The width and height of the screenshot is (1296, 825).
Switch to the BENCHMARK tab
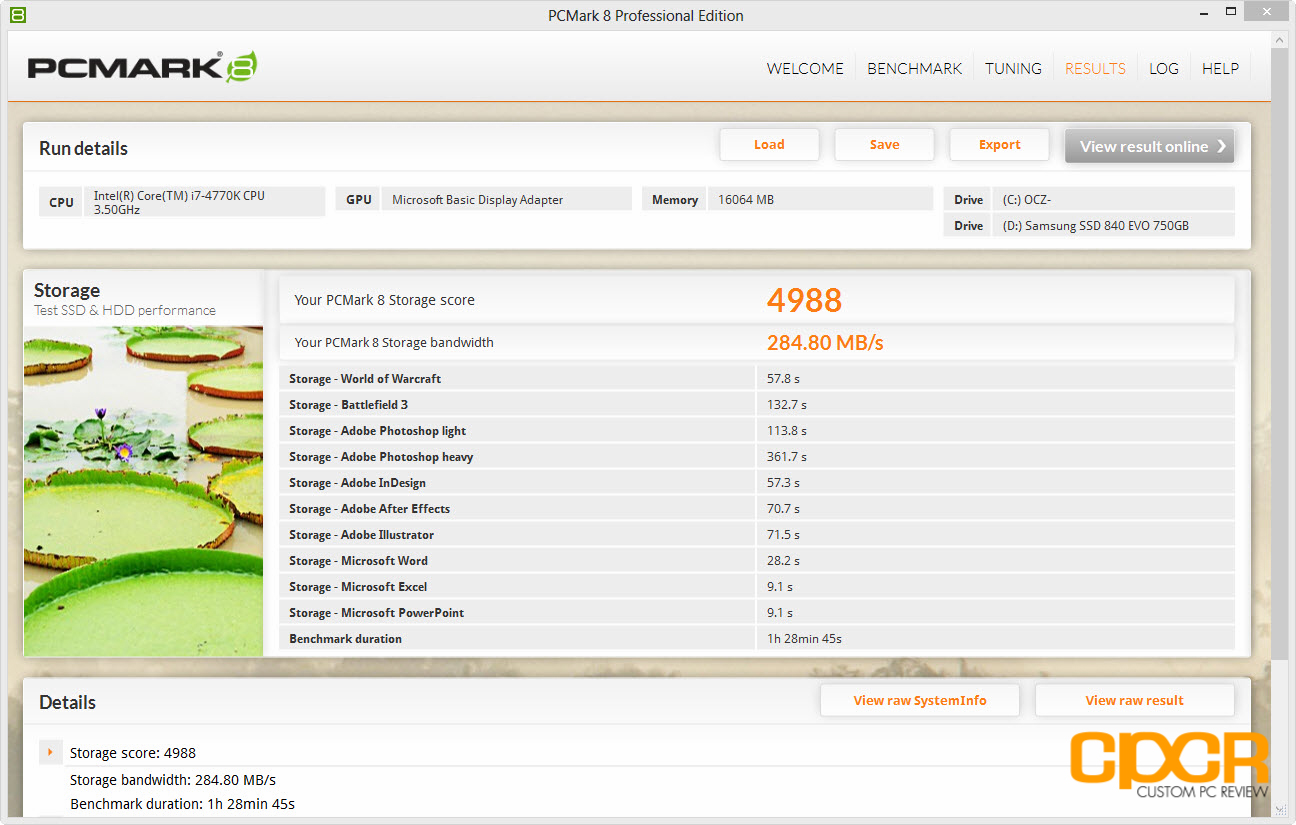pos(914,69)
